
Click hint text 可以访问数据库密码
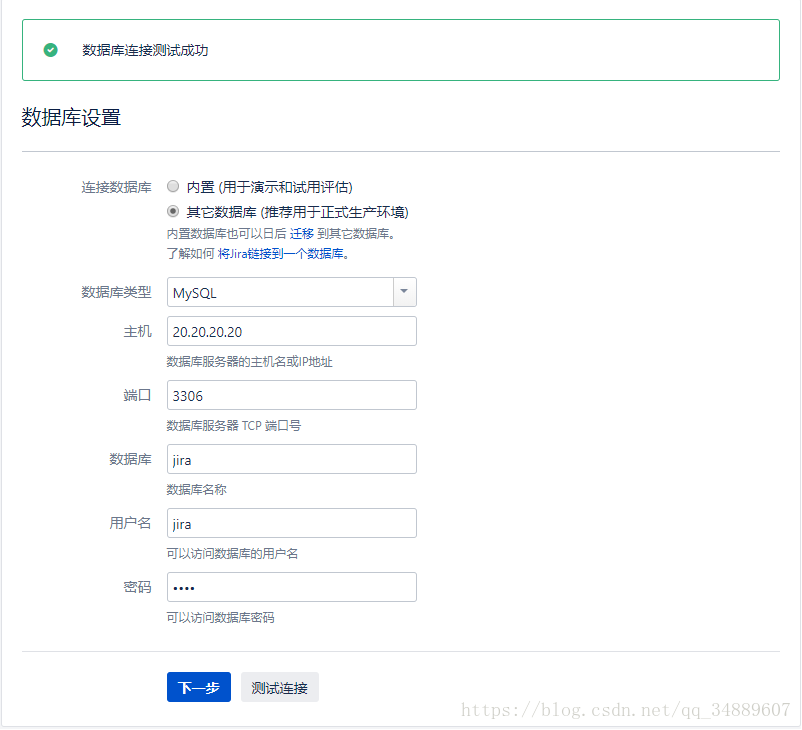(x=220, y=617)
